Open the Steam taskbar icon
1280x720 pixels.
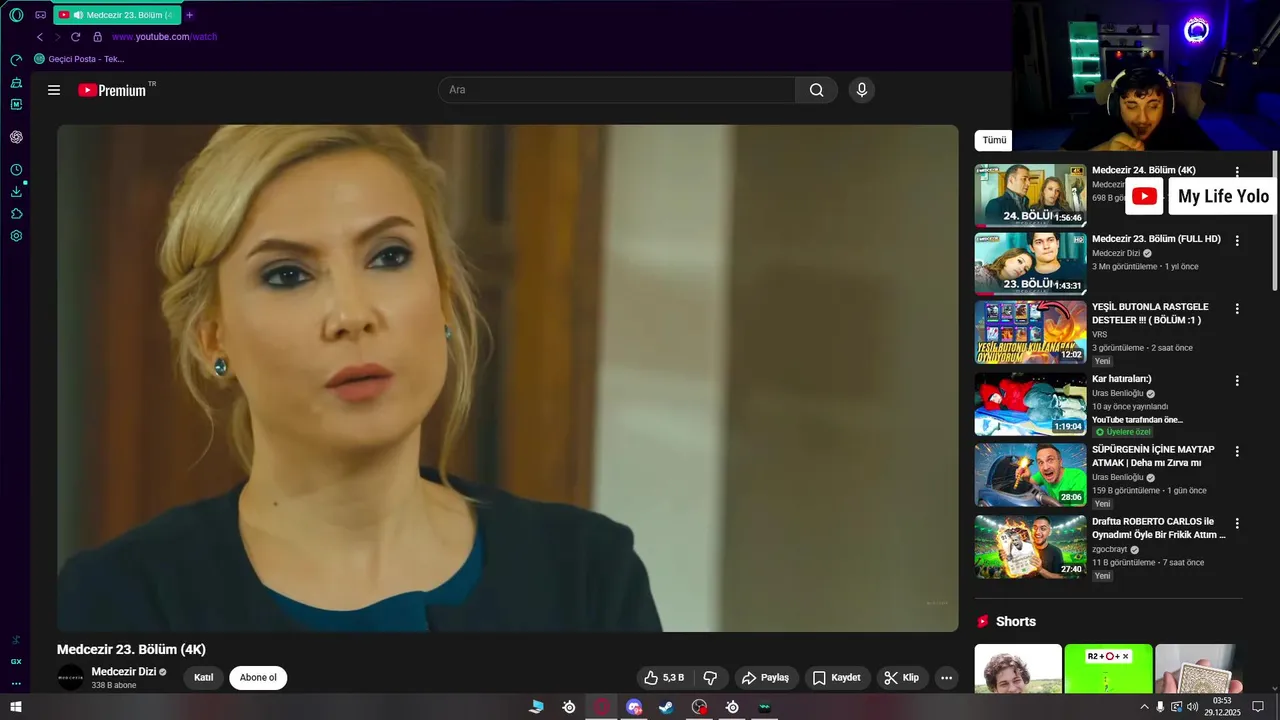click(x=666, y=707)
